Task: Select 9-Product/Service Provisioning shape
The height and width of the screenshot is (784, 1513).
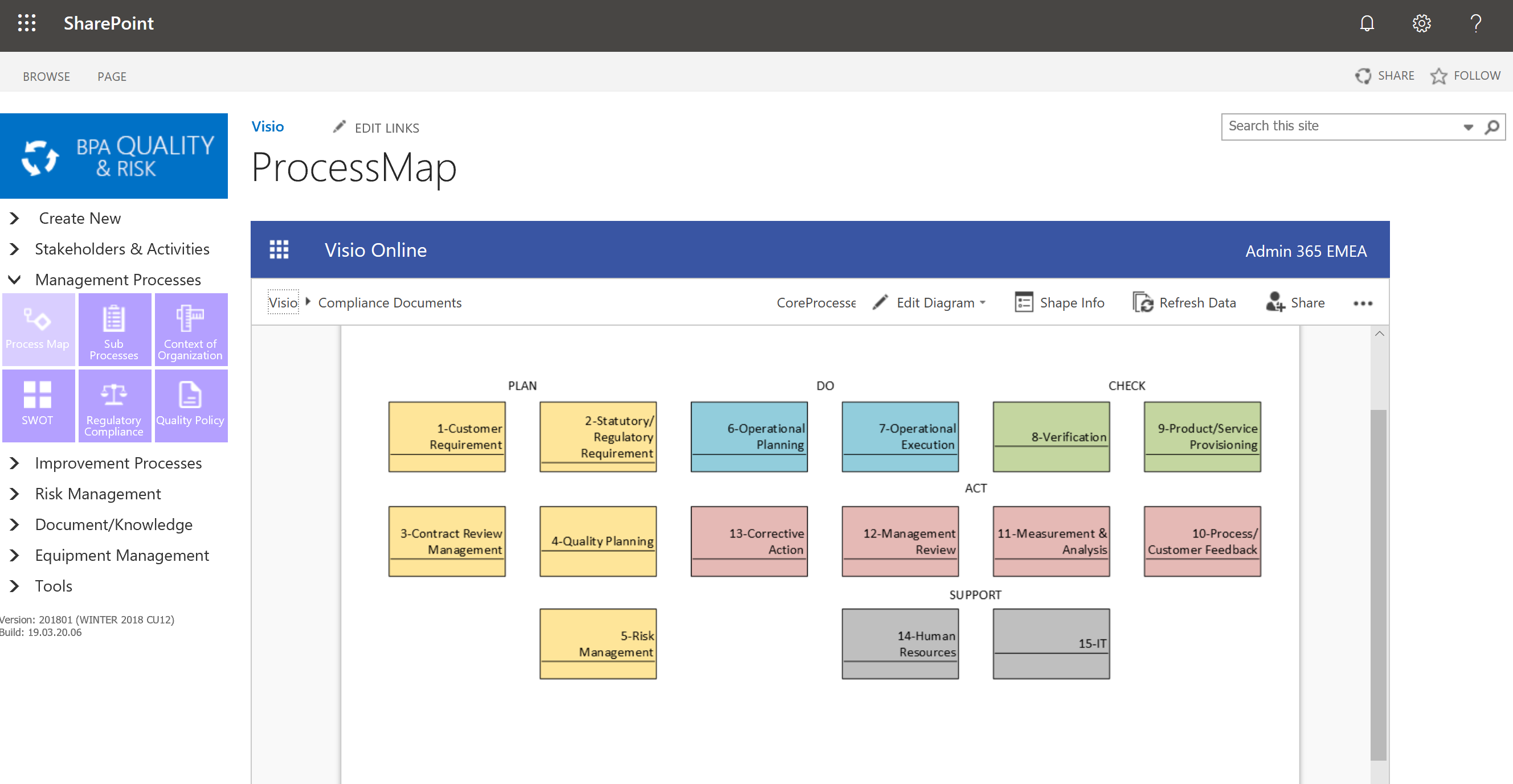Action: tap(1203, 437)
